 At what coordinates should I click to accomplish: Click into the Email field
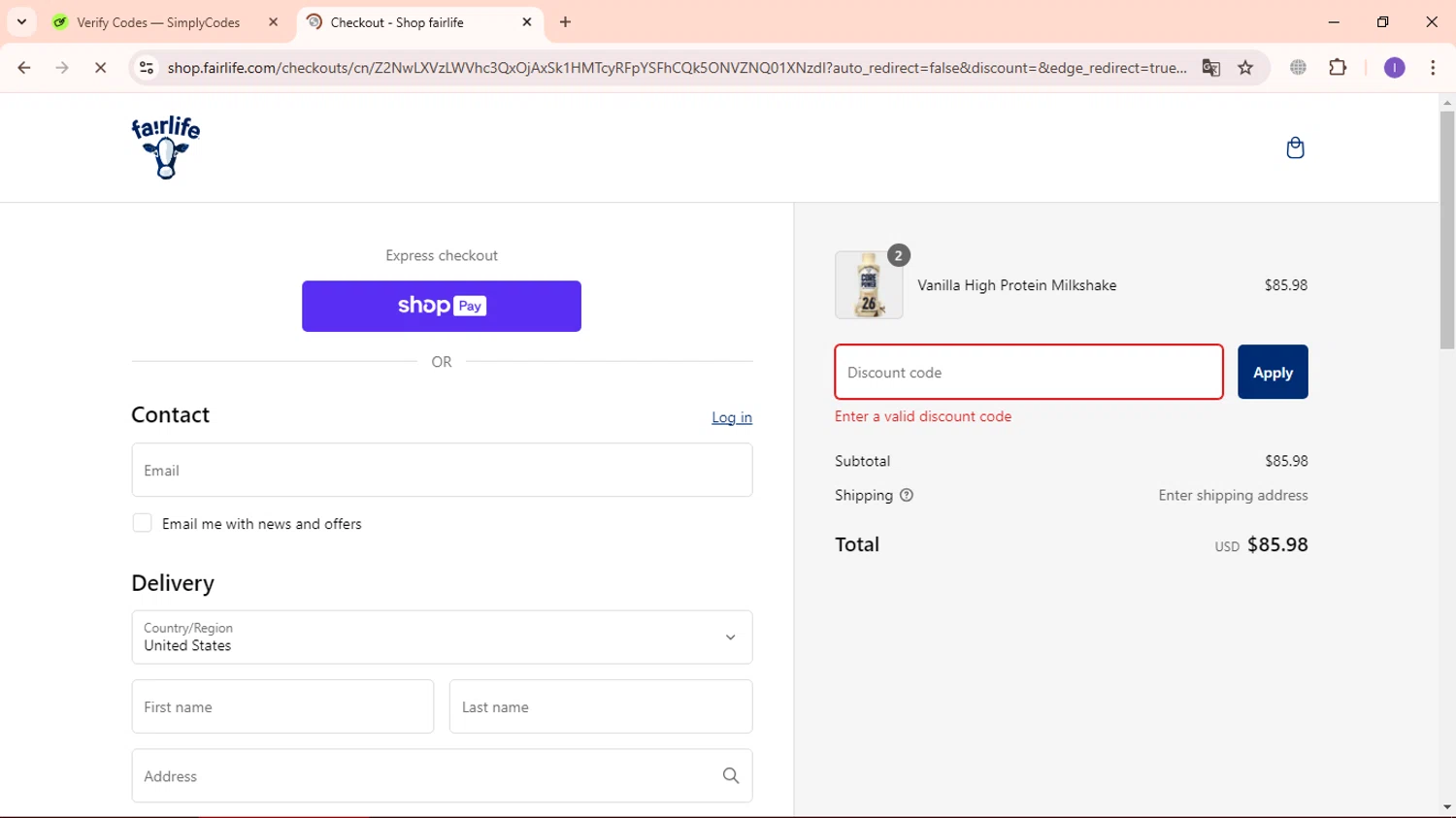[442, 471]
